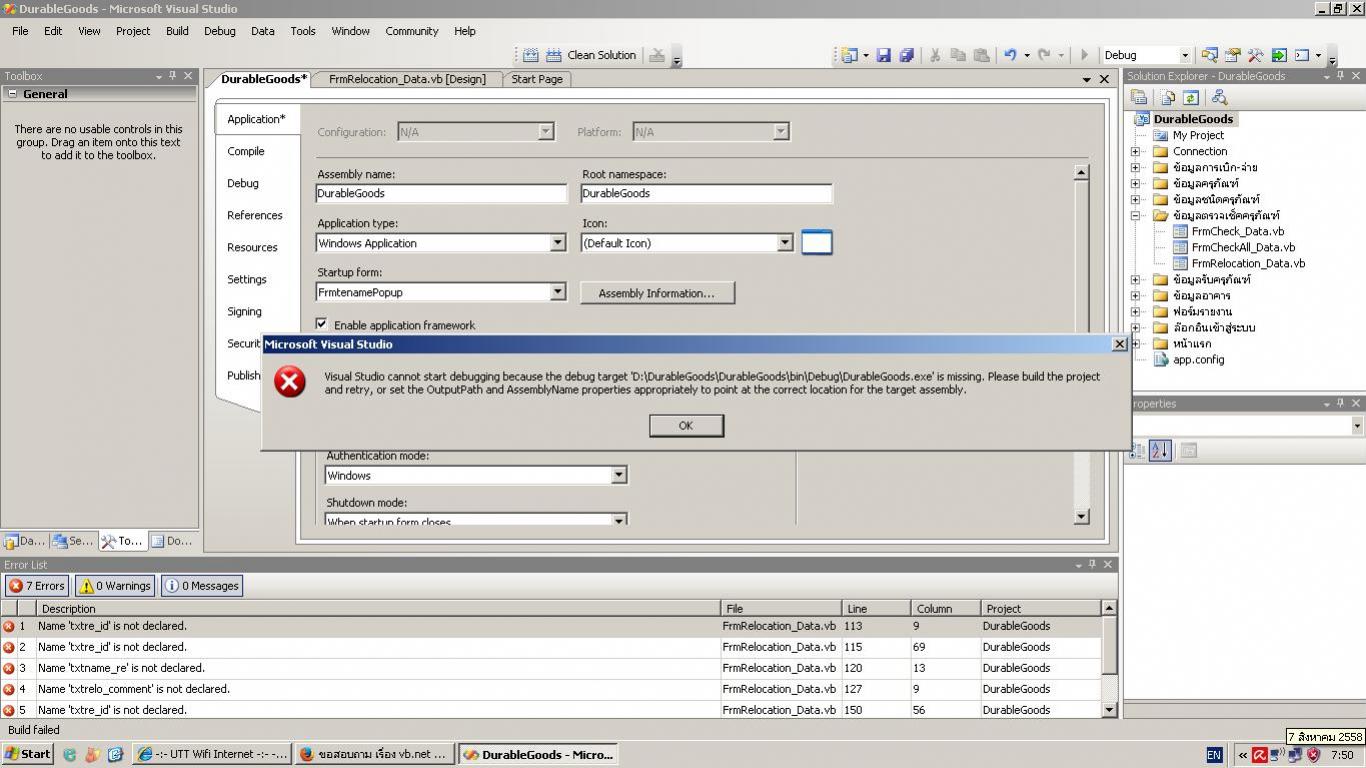The image size is (1366, 768).
Task: Click the Save All toolbar icon
Action: 906,55
